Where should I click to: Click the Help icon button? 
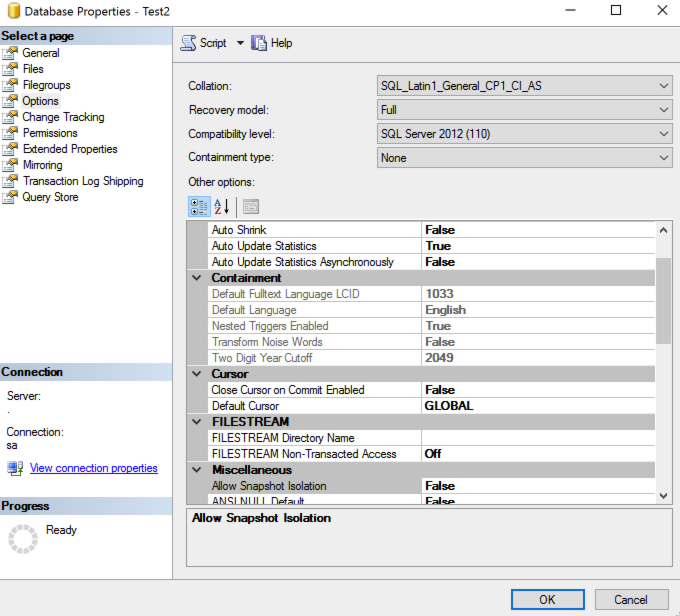click(x=259, y=43)
